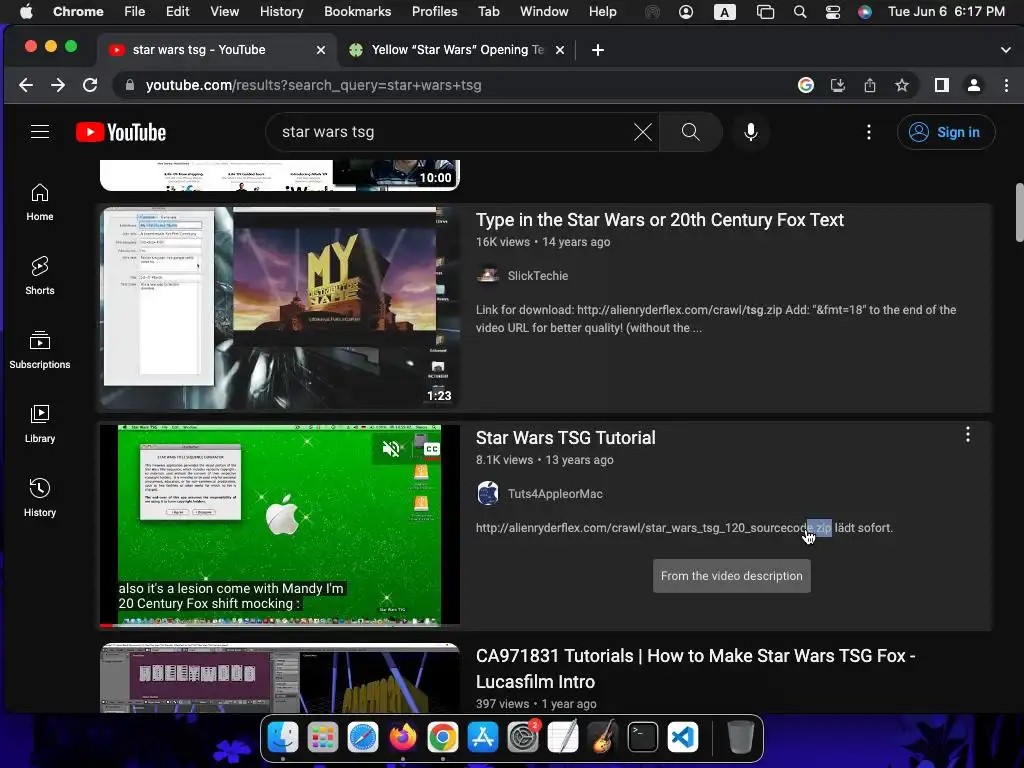Install the app using the address bar install icon
Screen dimensions: 1024x768
(837, 85)
